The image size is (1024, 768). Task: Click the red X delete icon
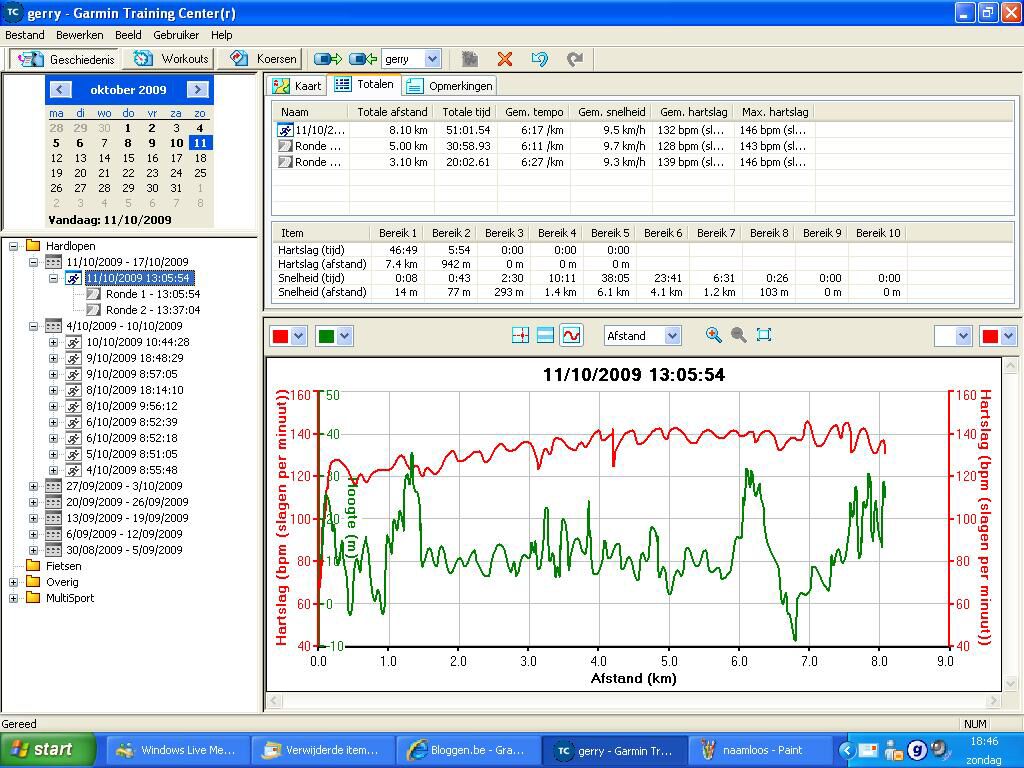(505, 59)
